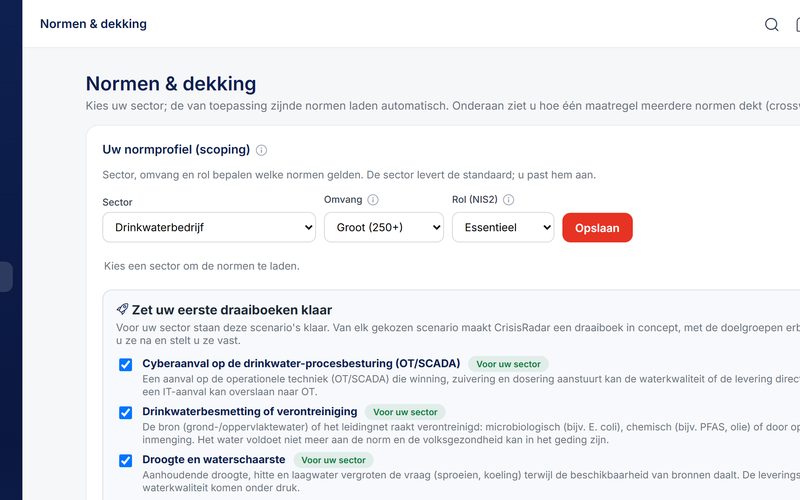Click the partially visible top-right header icon
The height and width of the screenshot is (500, 800).
coord(797,24)
